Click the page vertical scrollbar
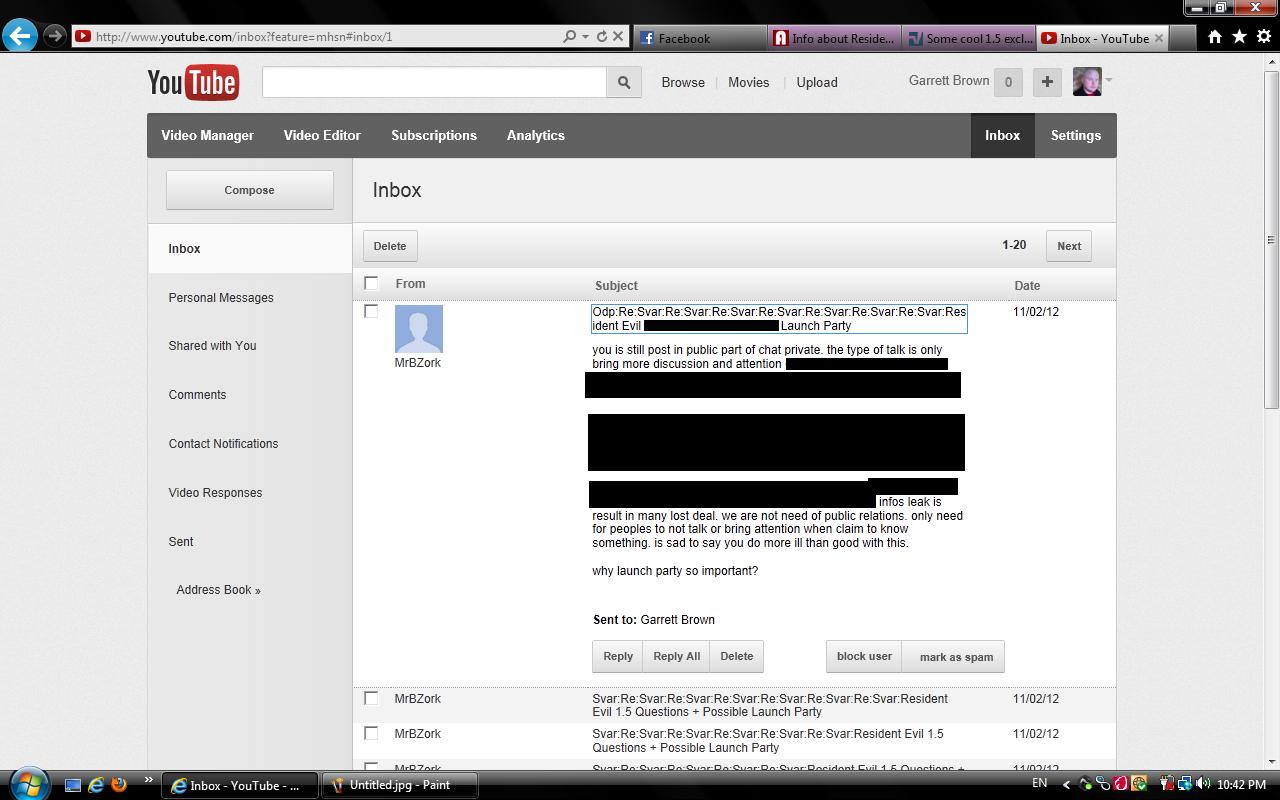 [1271, 240]
